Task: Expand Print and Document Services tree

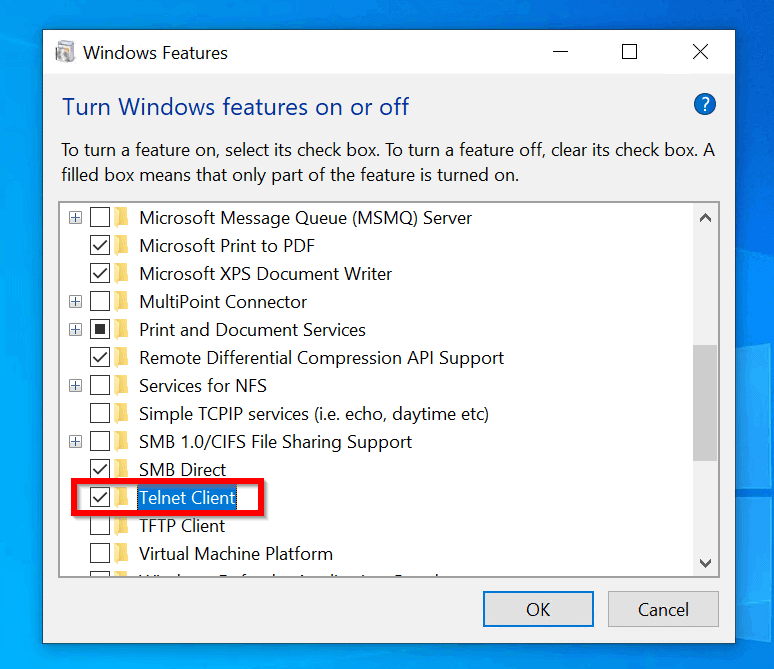Action: pos(75,329)
